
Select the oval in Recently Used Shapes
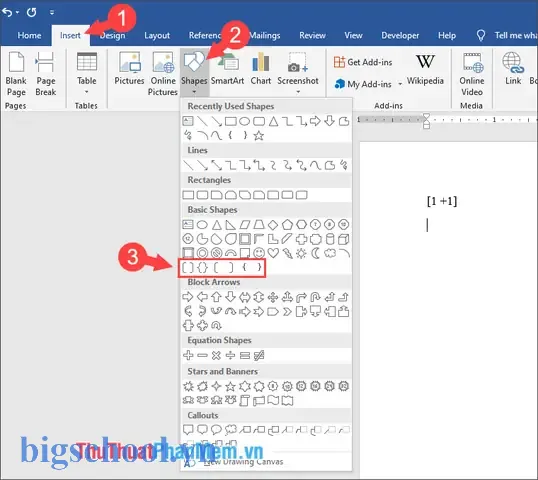[244, 121]
